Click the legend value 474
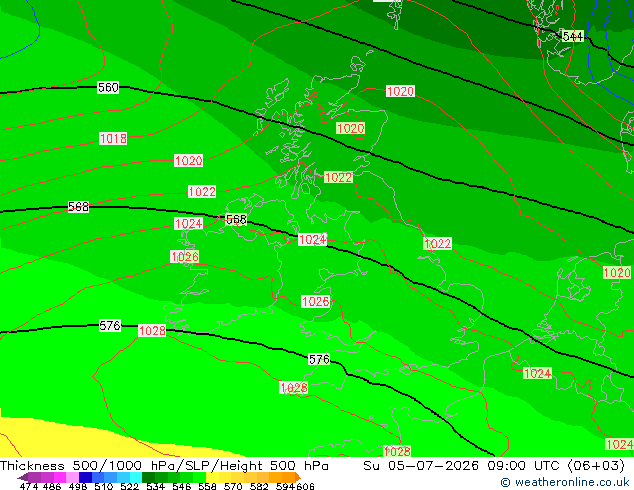Image resolution: width=634 pixels, height=490 pixels. pyautogui.click(x=28, y=486)
